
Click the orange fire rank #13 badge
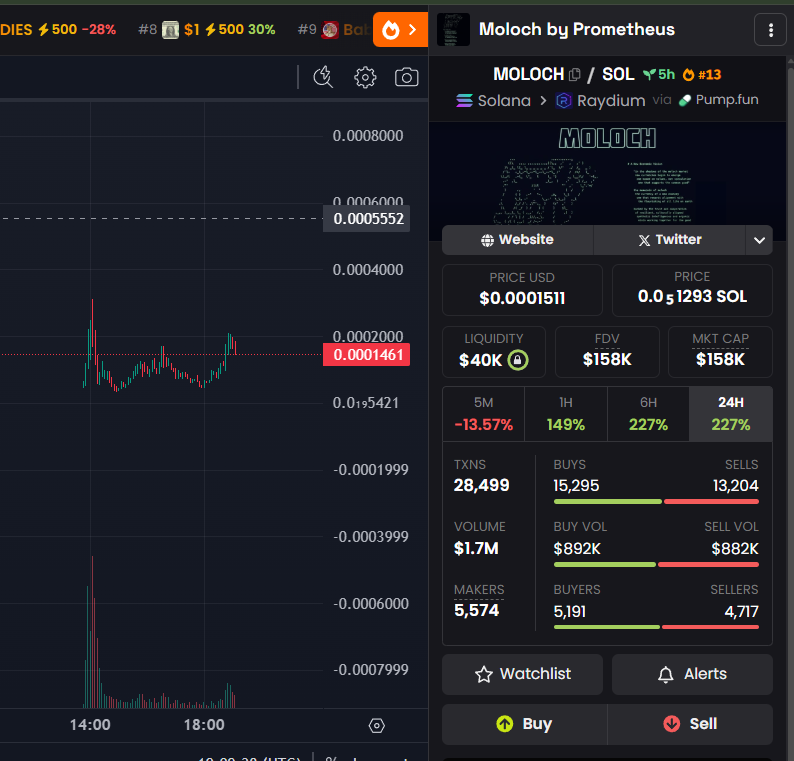point(702,75)
